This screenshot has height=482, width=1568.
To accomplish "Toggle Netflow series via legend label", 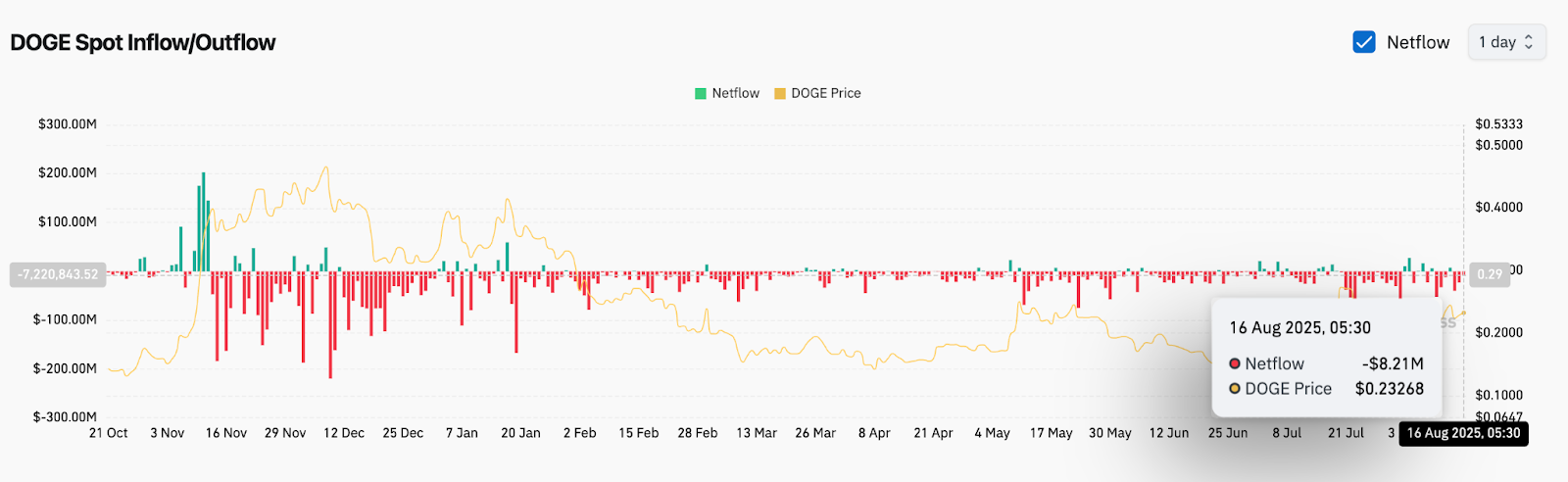I will [x=735, y=93].
